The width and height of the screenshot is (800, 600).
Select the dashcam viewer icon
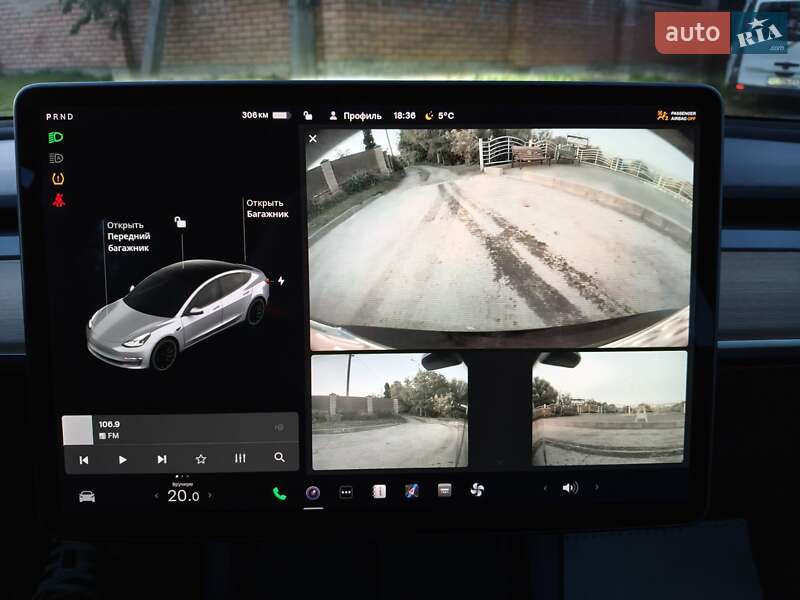point(312,491)
